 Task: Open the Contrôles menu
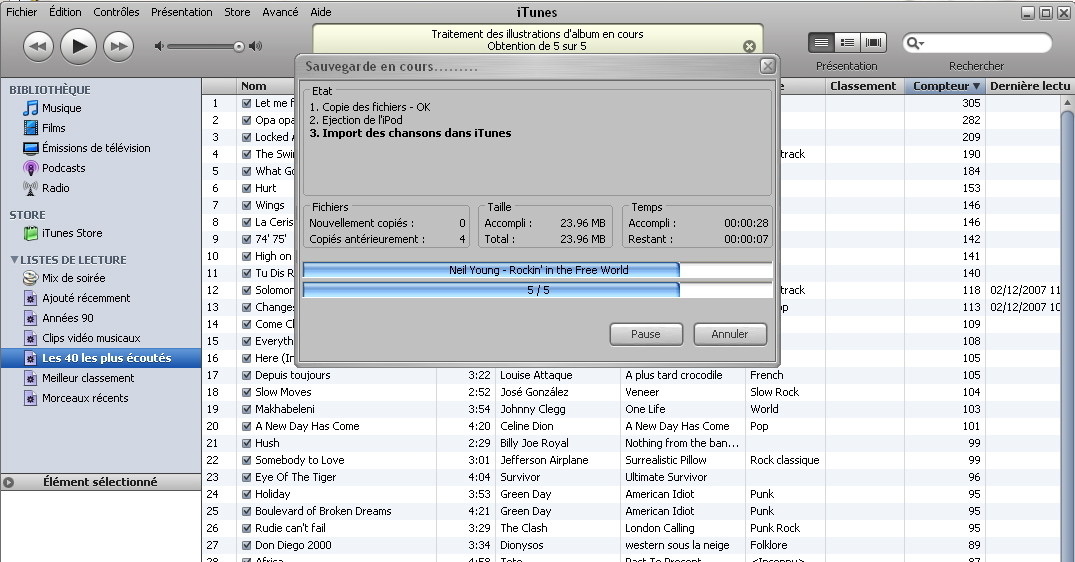(116, 12)
